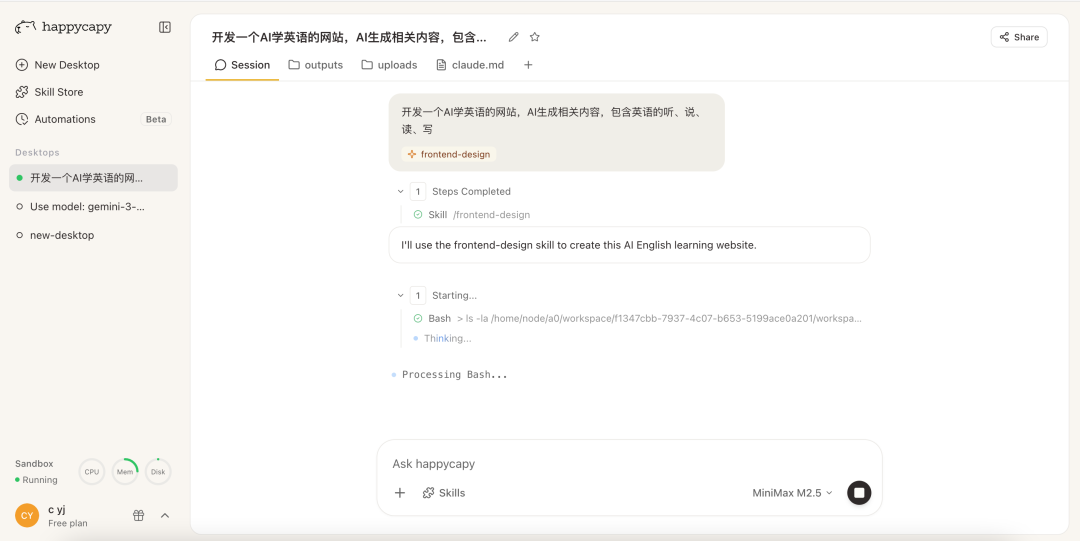Click the New Desktop plus icon

tap(22, 65)
